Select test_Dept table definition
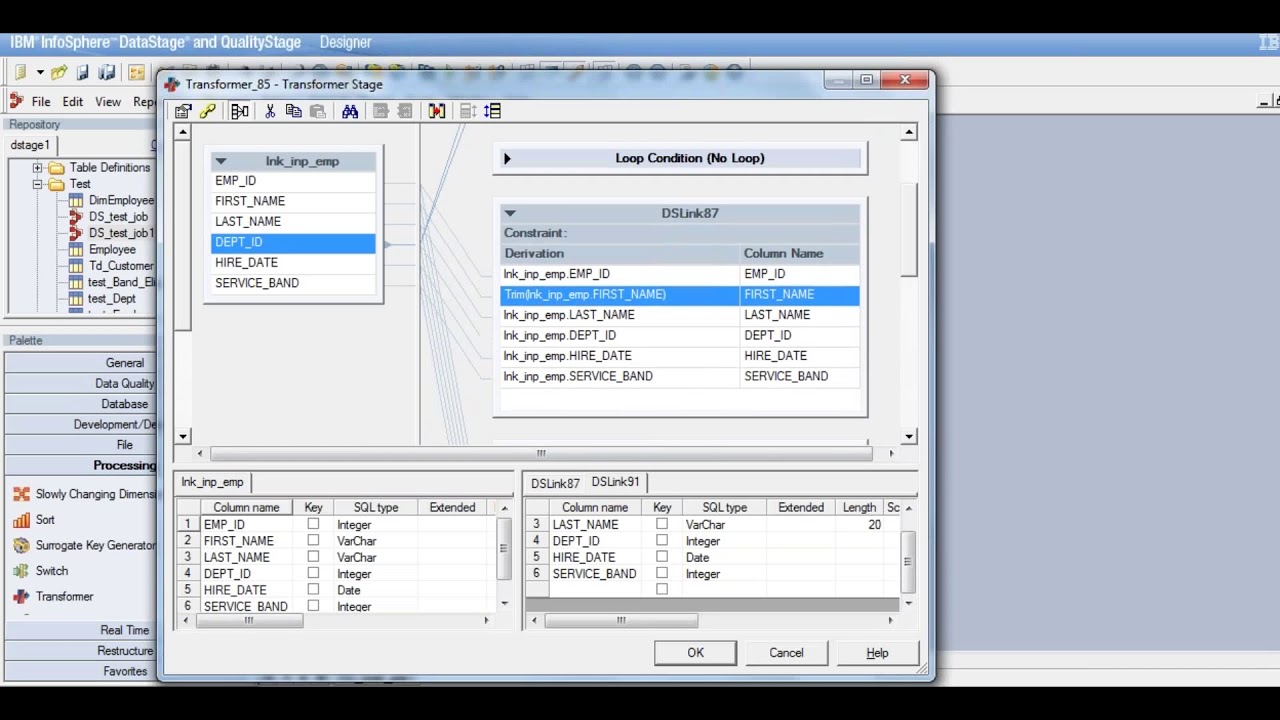The height and width of the screenshot is (720, 1280). [x=112, y=299]
